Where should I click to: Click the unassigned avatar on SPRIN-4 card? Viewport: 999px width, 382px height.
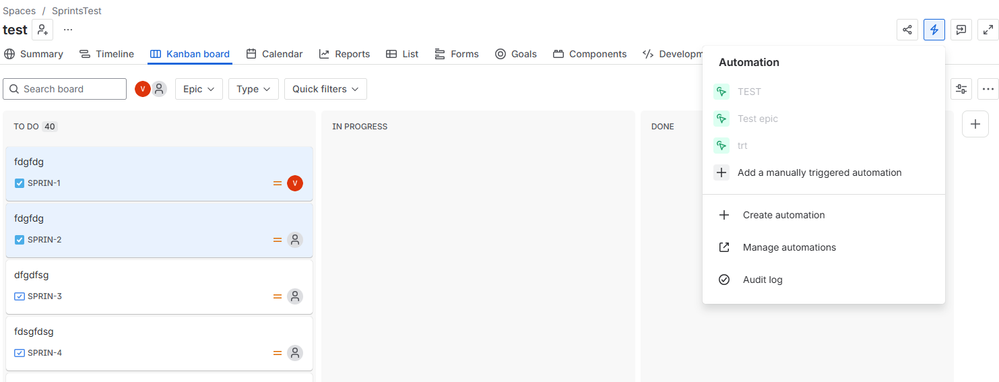tap(294, 353)
